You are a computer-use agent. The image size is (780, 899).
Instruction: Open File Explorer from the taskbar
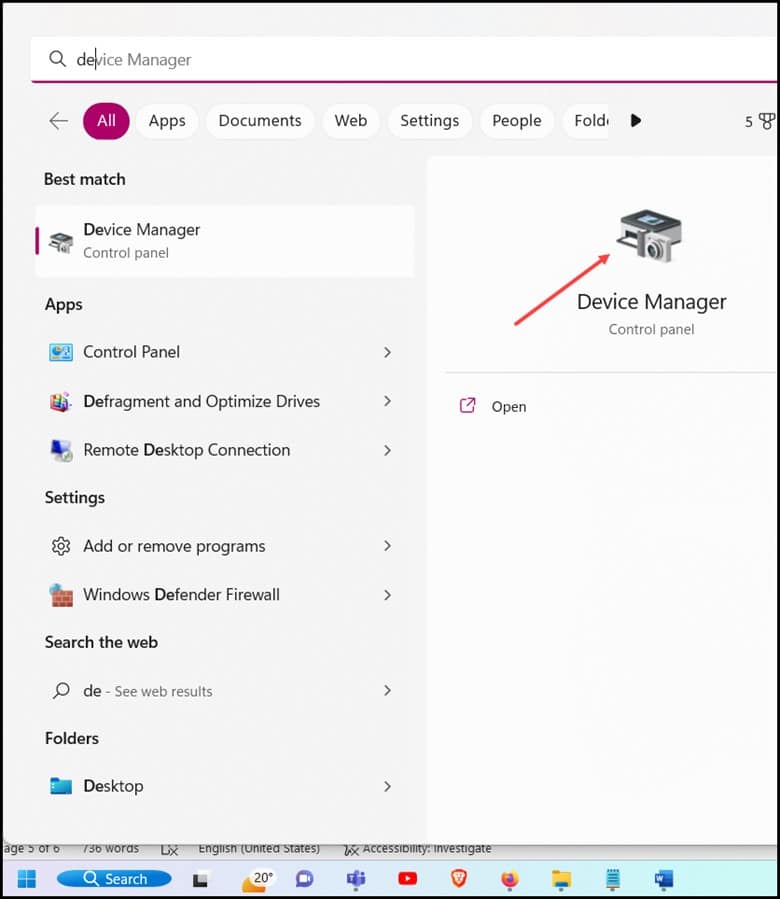(561, 879)
